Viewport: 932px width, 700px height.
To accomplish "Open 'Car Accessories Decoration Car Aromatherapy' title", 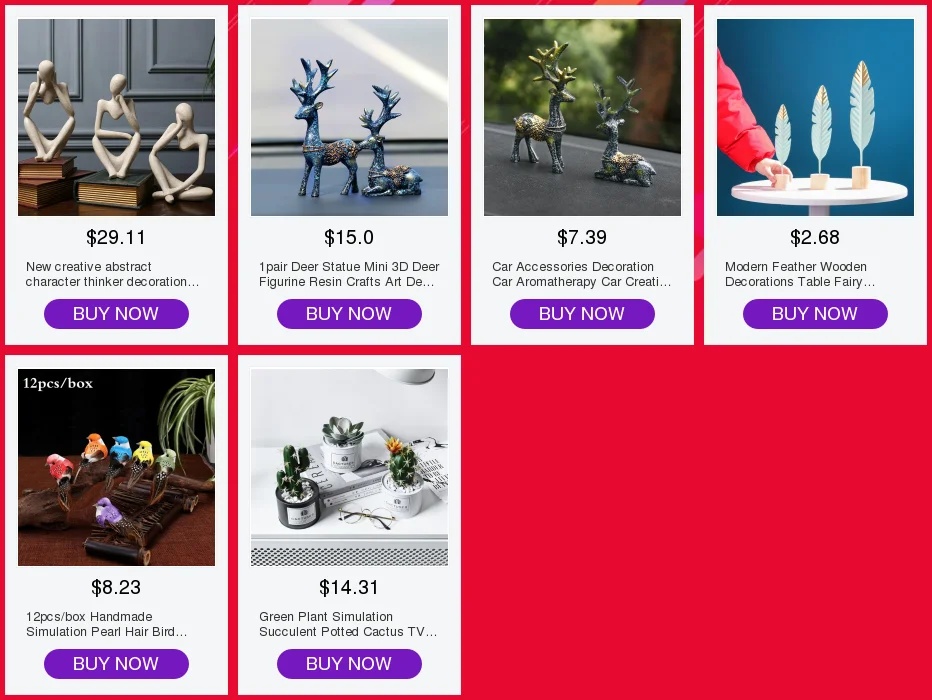I will pyautogui.click(x=581, y=274).
